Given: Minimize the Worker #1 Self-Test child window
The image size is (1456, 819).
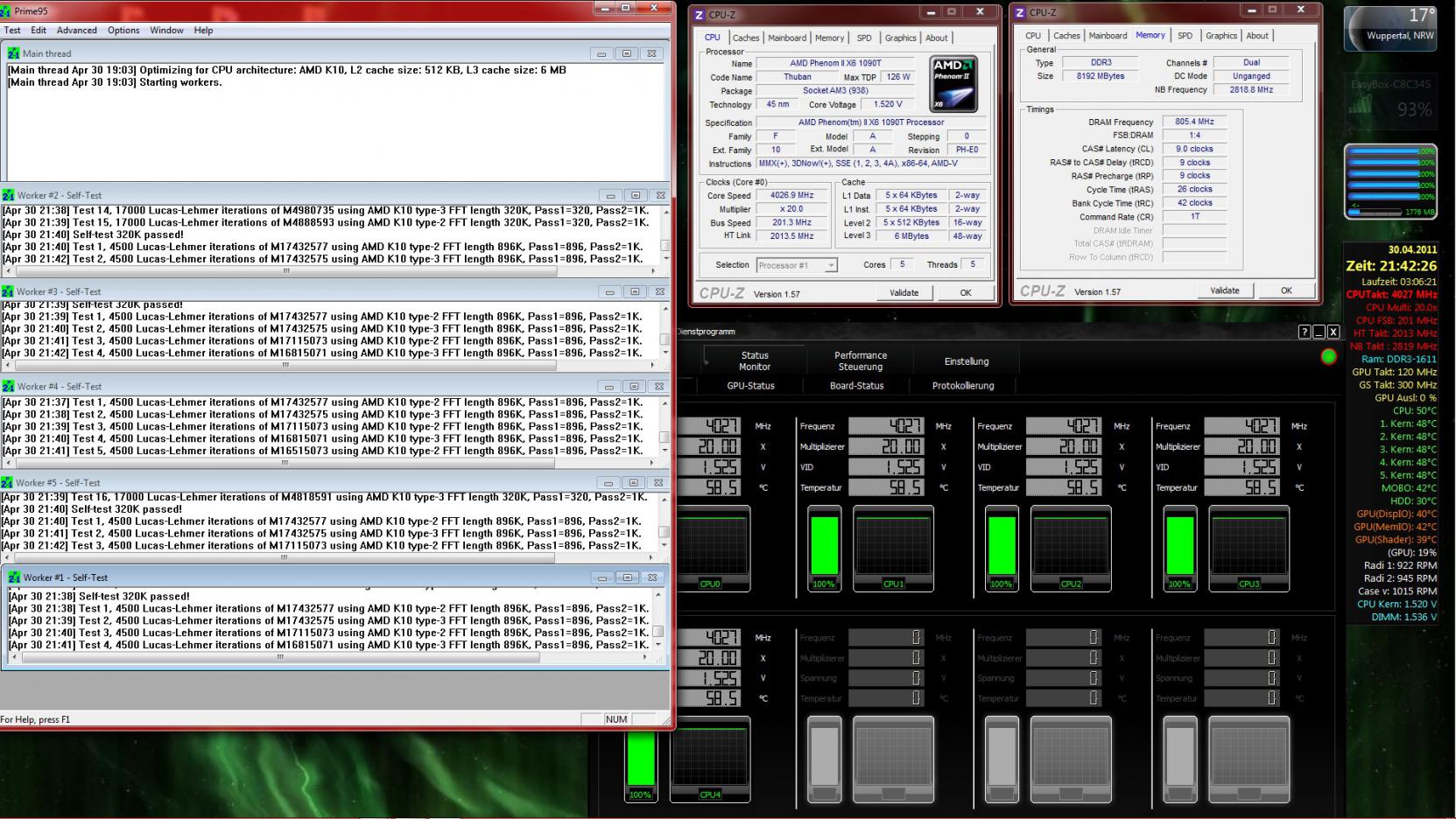Looking at the screenshot, I should coord(602,577).
